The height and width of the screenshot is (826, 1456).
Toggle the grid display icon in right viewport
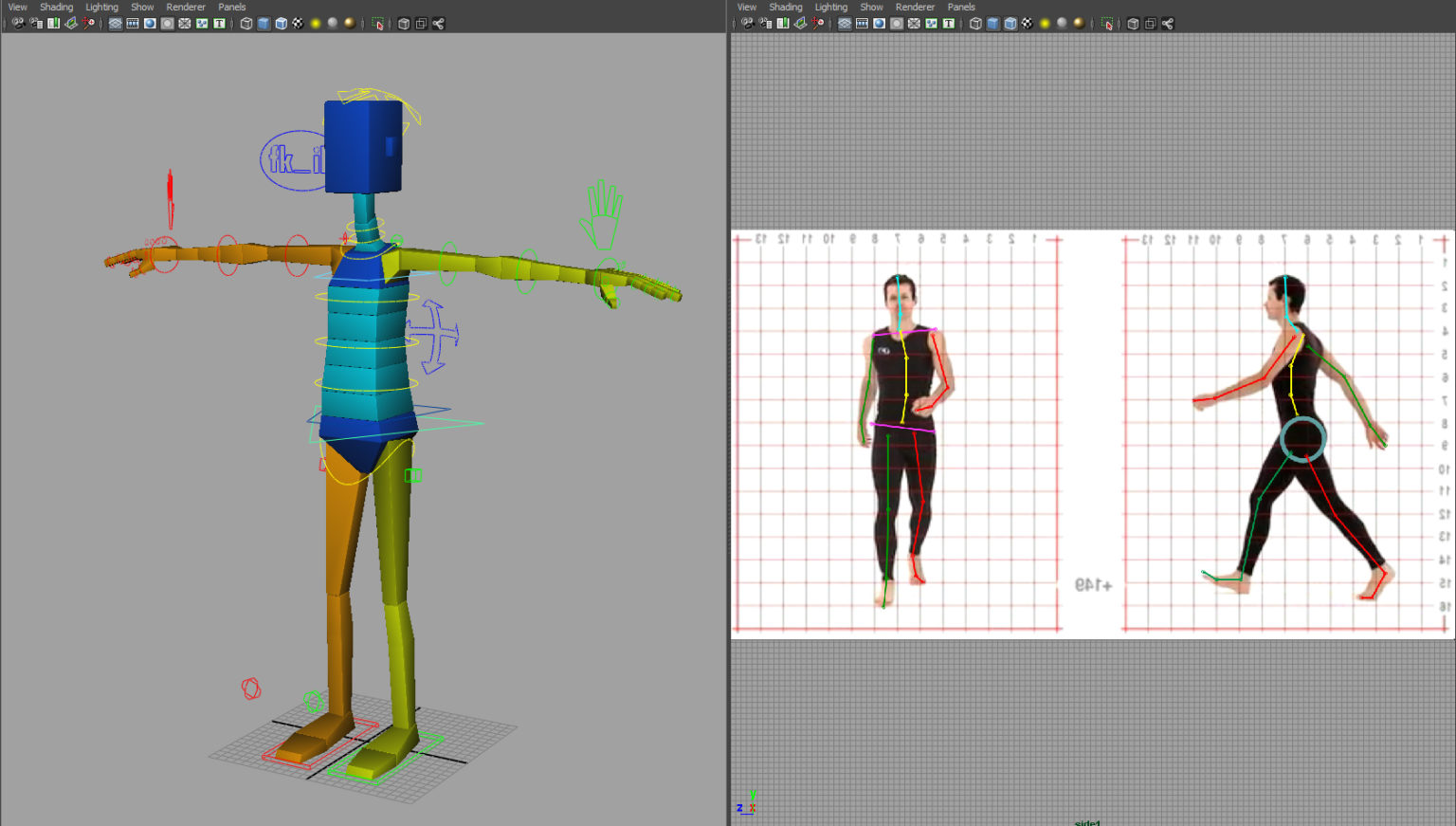click(844, 24)
